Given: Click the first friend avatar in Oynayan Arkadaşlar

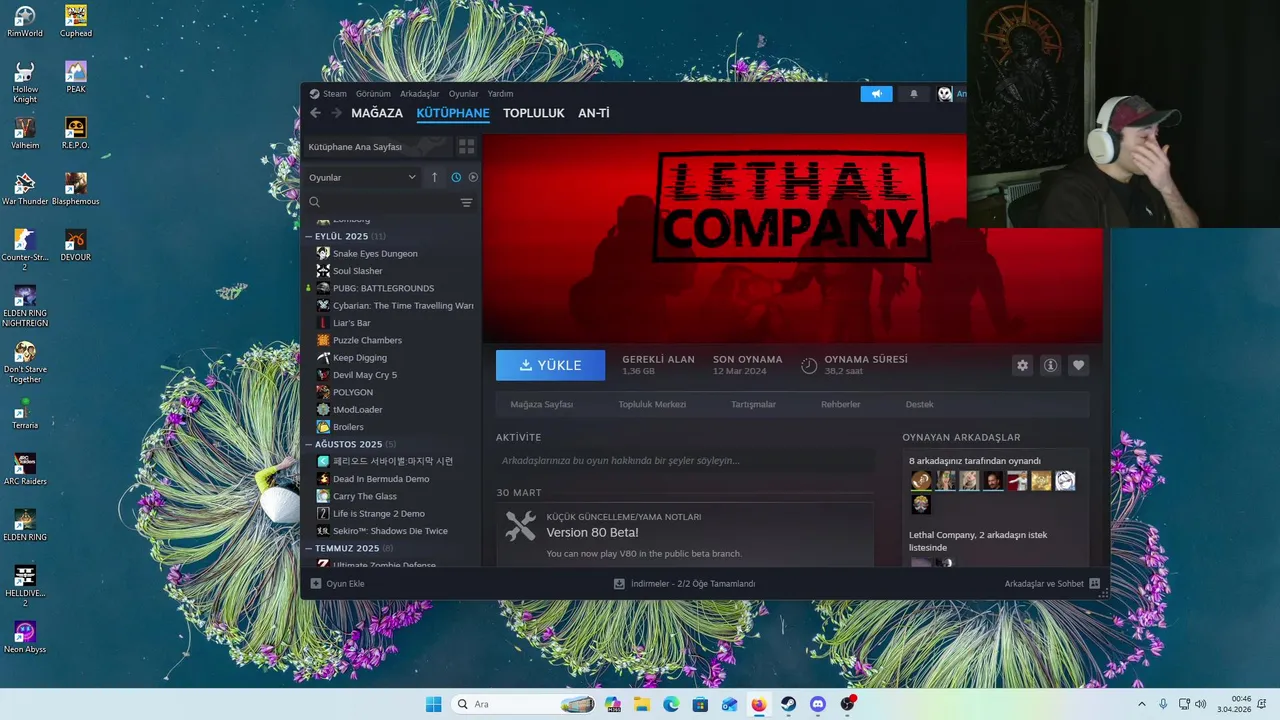Looking at the screenshot, I should [921, 481].
